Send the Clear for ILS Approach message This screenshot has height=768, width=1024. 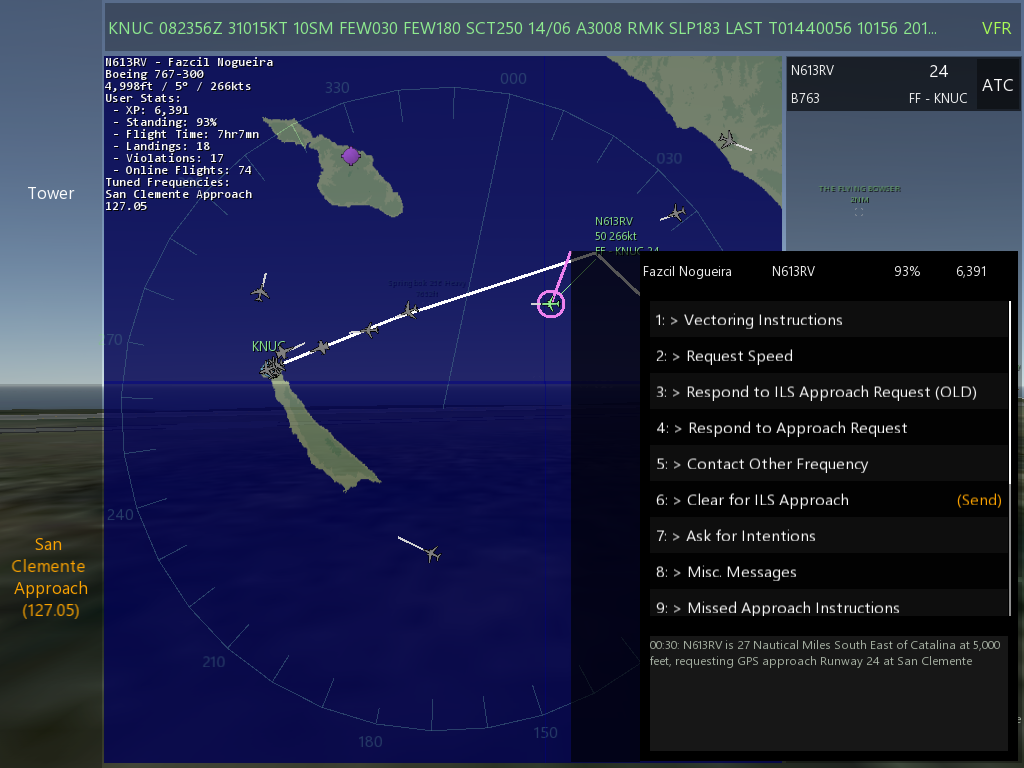979,500
